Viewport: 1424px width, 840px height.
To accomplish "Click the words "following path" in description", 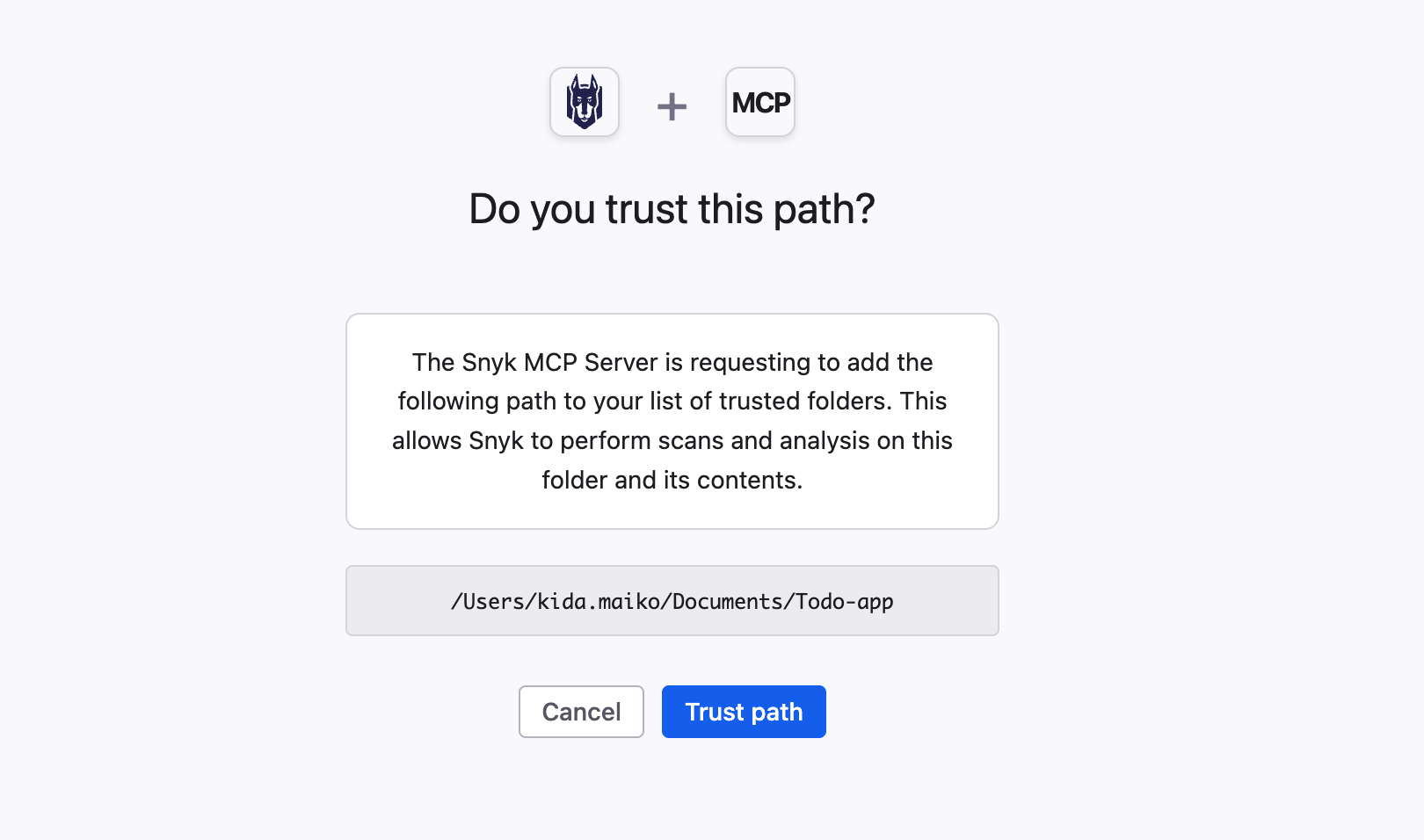I will click(476, 402).
